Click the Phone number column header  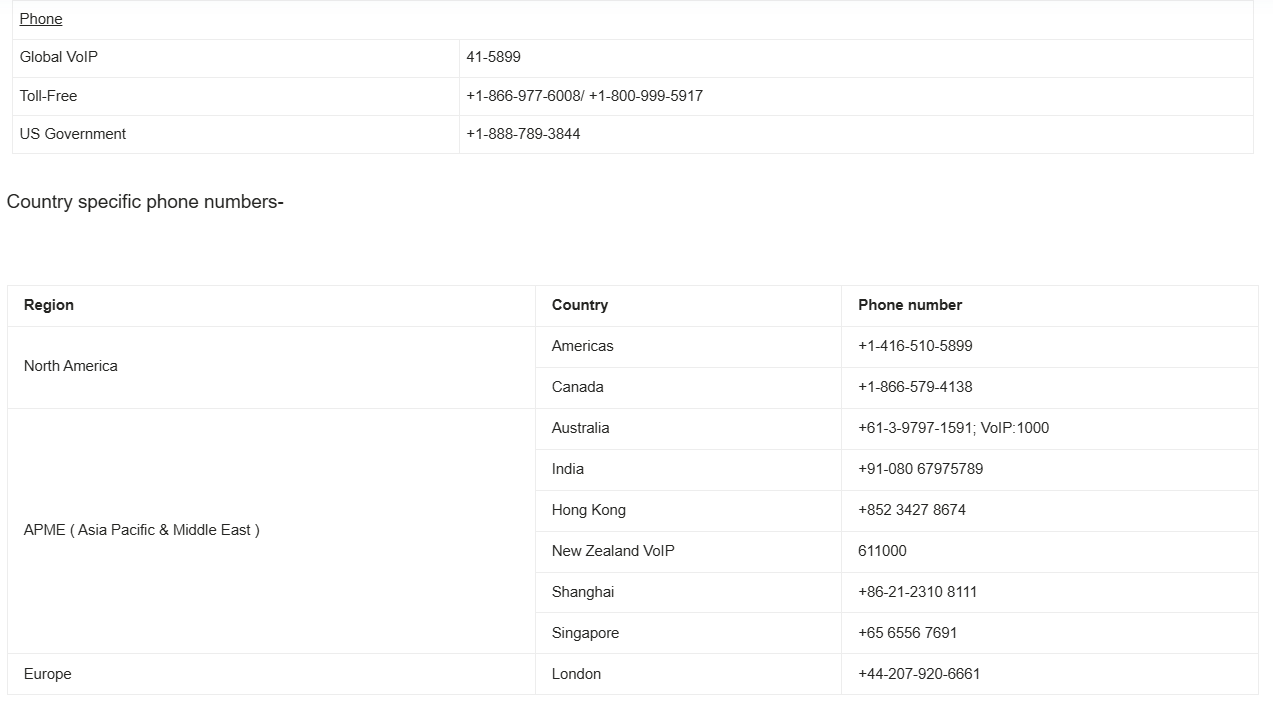point(910,305)
